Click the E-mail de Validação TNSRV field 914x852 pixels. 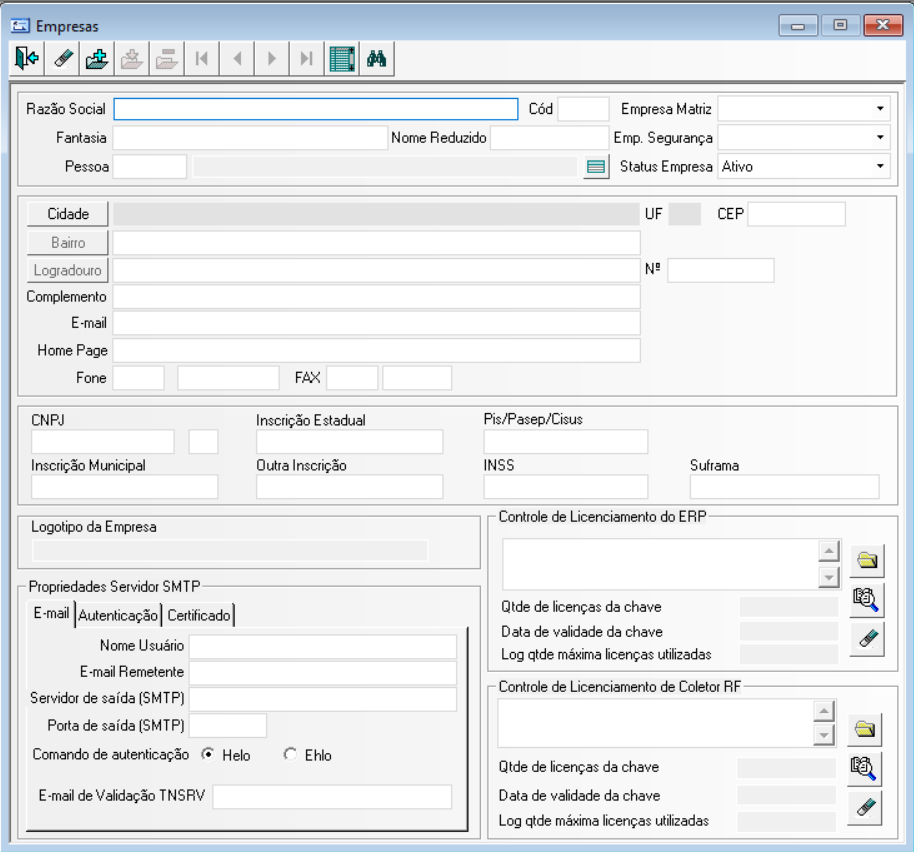tap(332, 797)
